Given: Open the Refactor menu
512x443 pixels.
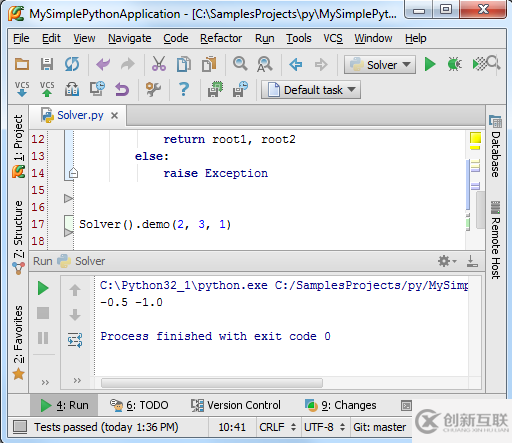Looking at the screenshot, I should (x=221, y=38).
